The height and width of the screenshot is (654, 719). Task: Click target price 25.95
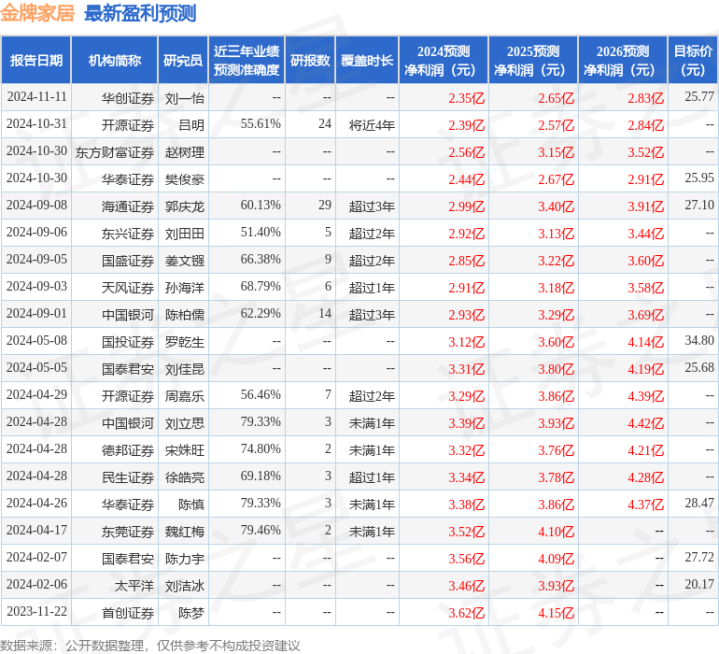tap(699, 178)
